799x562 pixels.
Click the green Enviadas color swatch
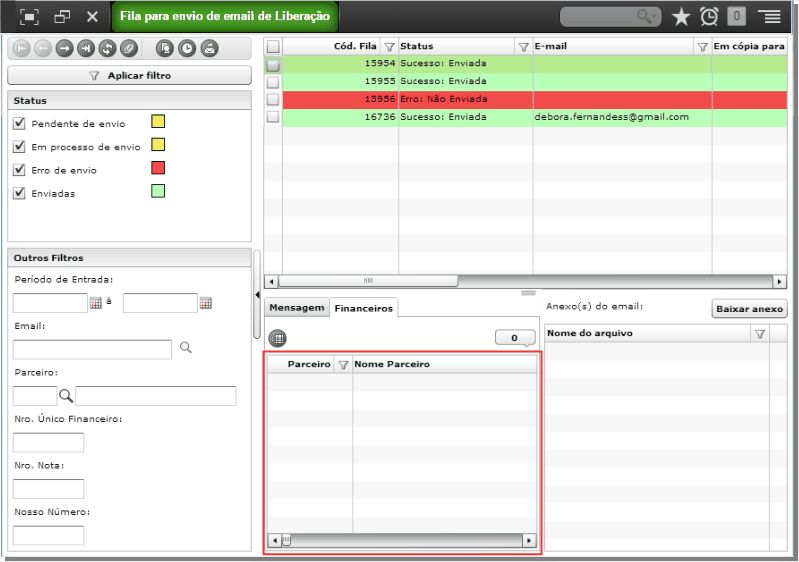(158, 191)
